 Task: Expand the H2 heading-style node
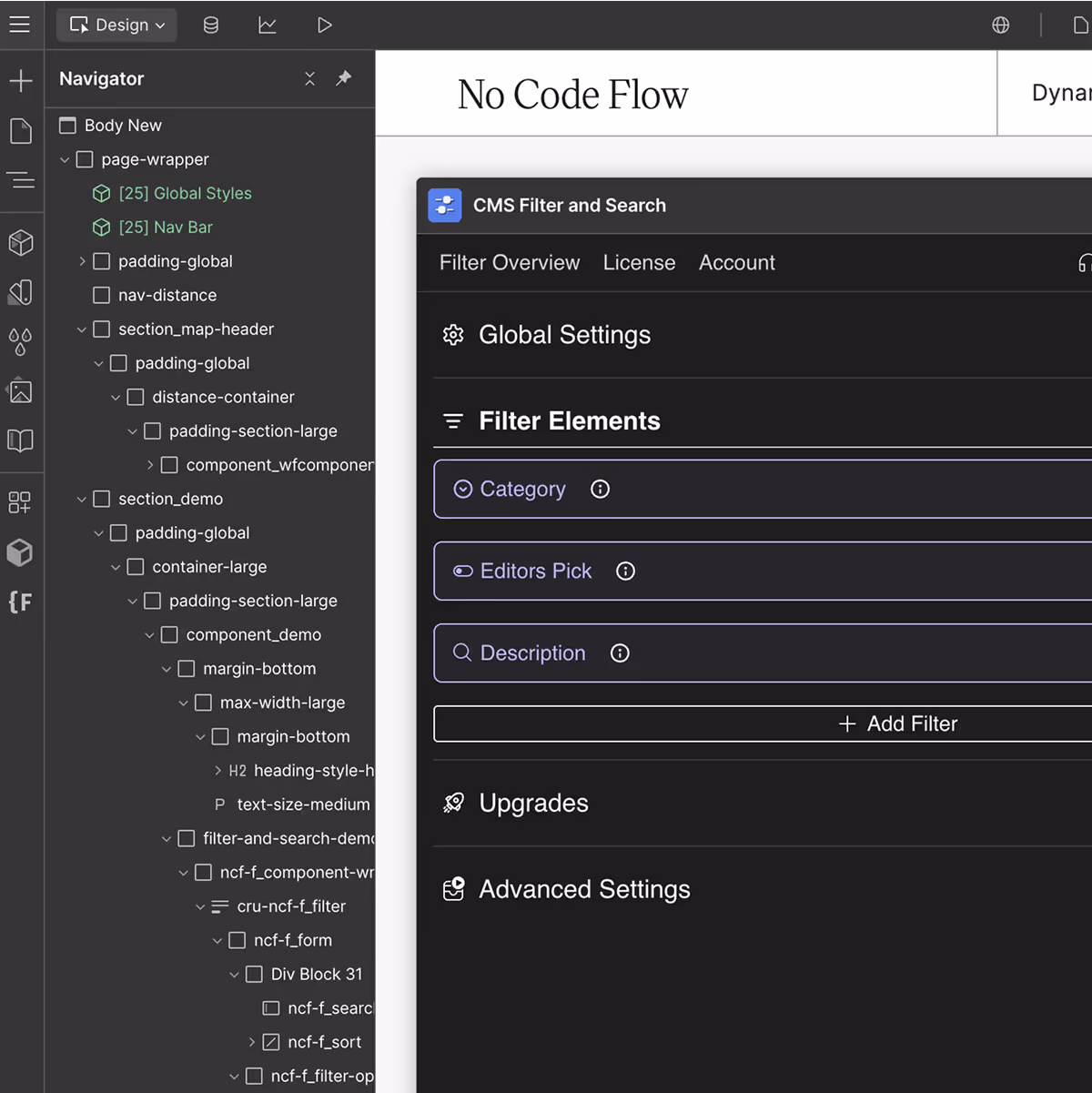(x=217, y=771)
